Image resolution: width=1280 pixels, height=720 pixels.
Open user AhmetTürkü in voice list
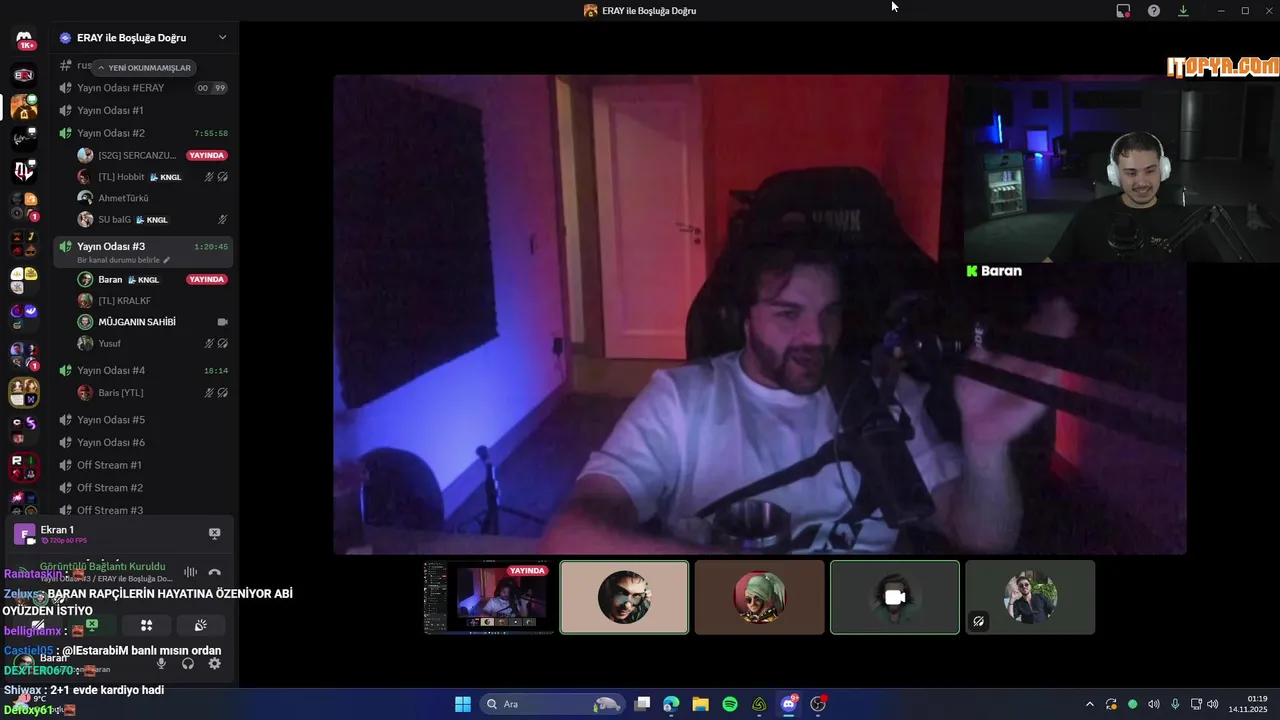pyautogui.click(x=153, y=198)
